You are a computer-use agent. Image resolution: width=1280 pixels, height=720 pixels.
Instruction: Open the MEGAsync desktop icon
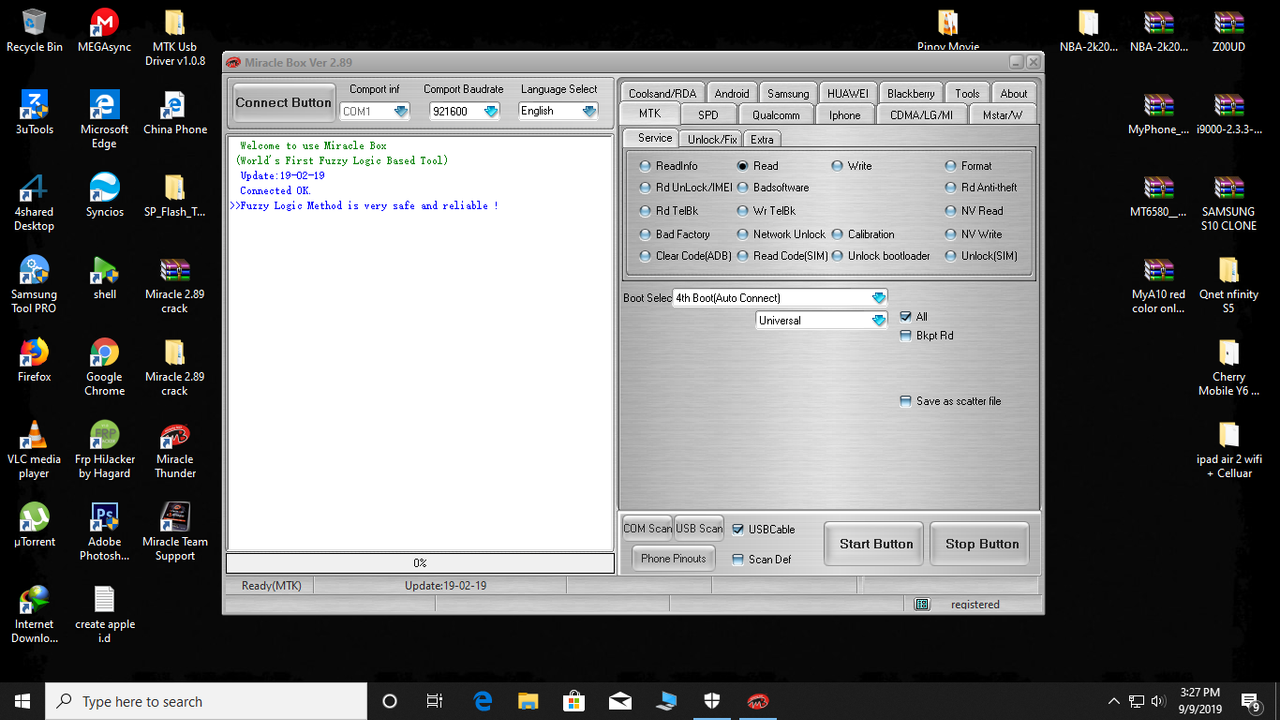104,31
